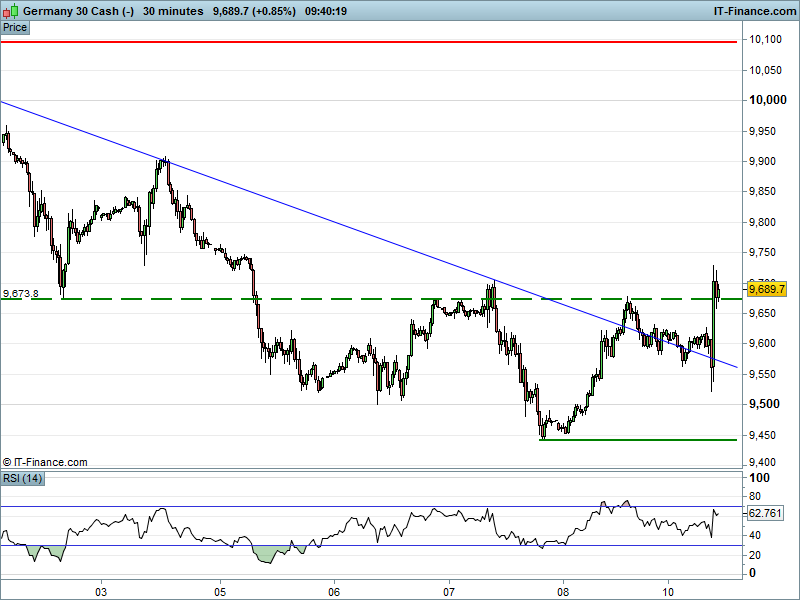800x600 pixels.
Task: Click the Germany 30 Cash title
Action: [x=78, y=11]
